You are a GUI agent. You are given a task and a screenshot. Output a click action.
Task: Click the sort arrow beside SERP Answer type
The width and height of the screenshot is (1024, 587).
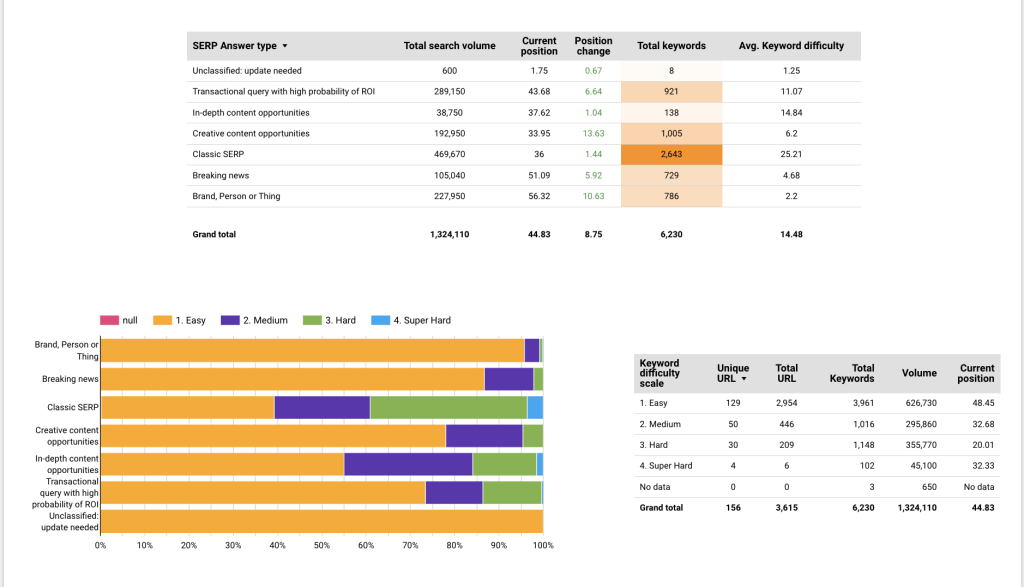tap(285, 46)
